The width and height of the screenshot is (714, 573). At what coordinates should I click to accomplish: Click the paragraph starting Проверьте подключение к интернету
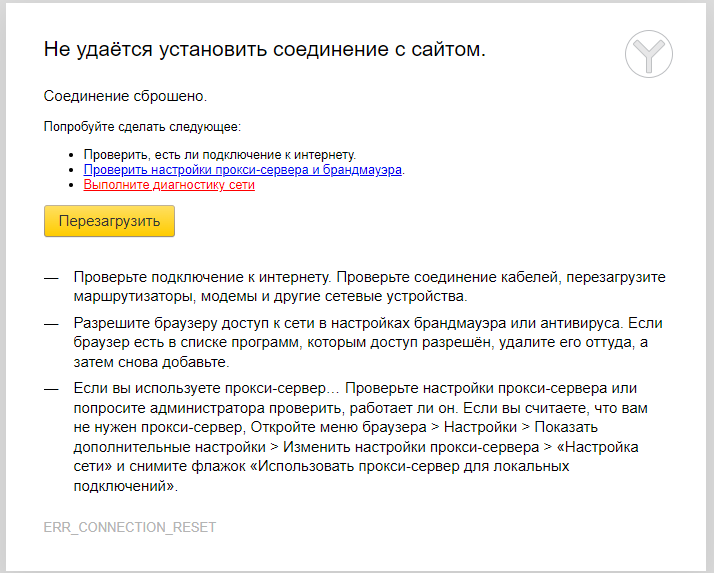click(x=369, y=286)
